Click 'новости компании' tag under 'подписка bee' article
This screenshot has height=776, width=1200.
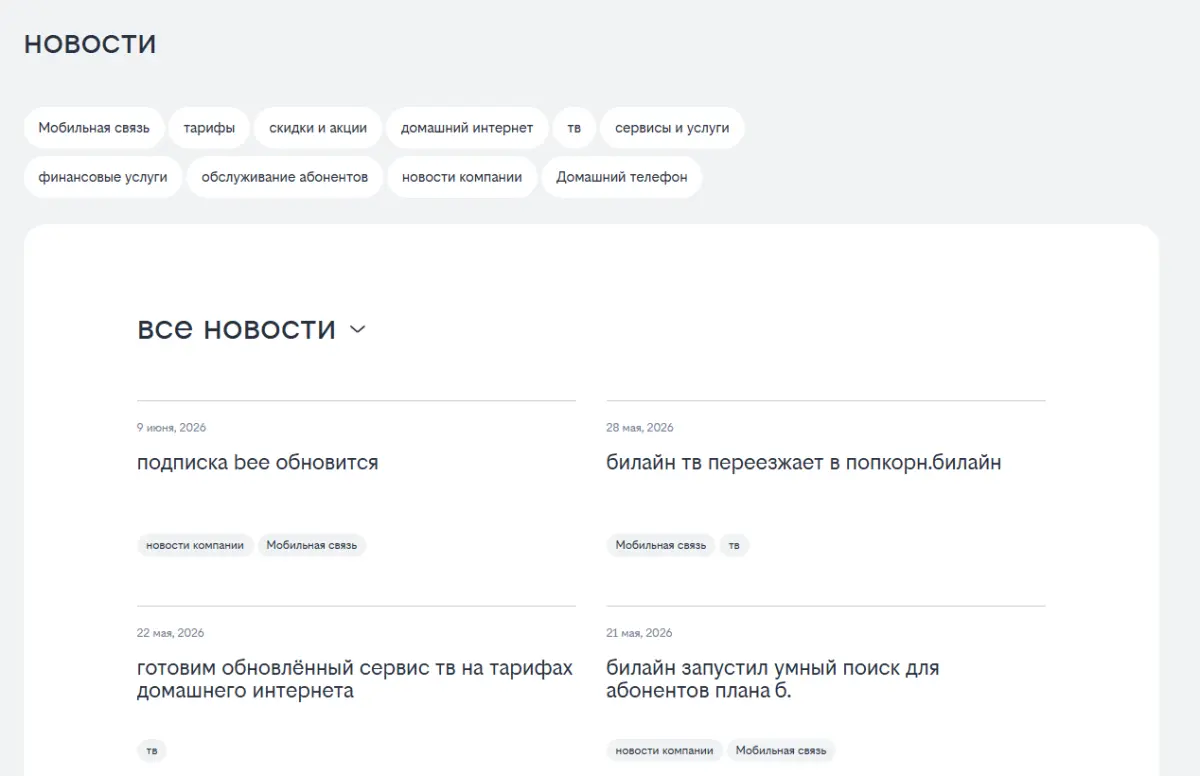pyautogui.click(x=195, y=545)
